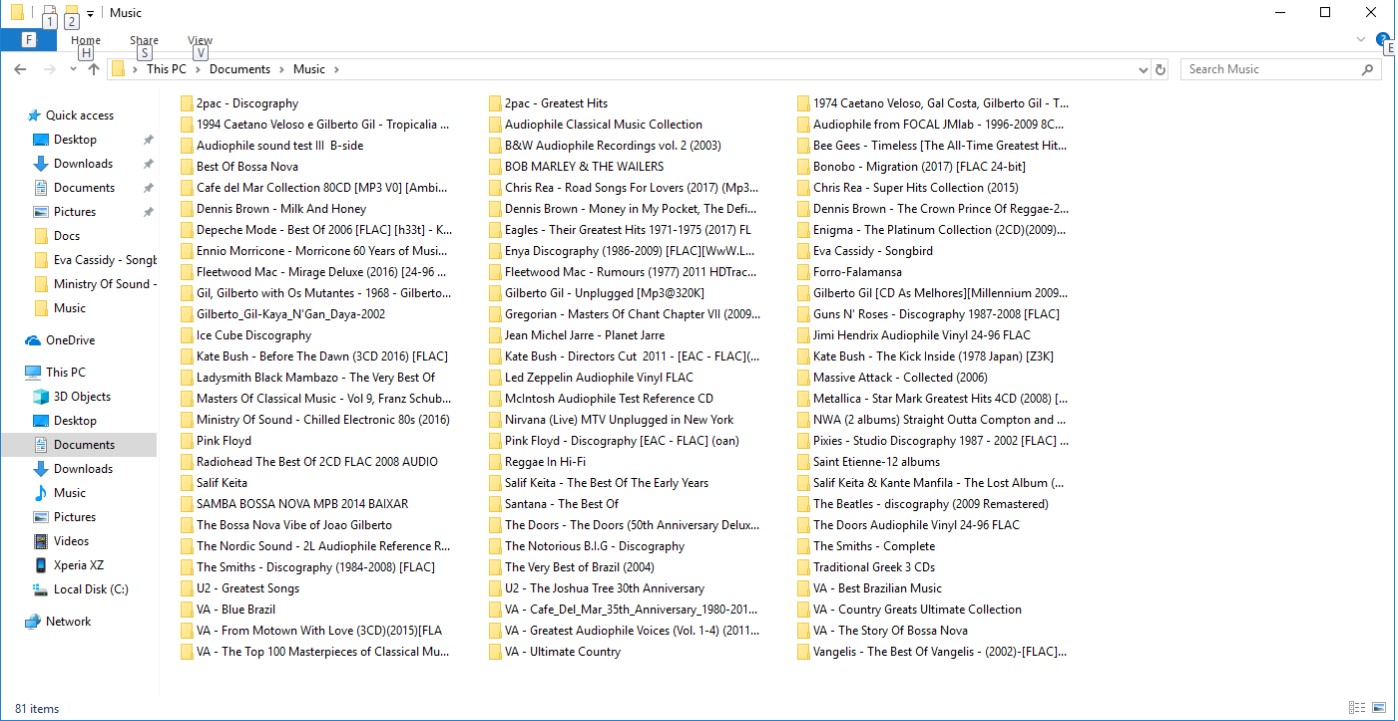The height and width of the screenshot is (721, 1398).
Task: Open pinned Desktop under Quick access
Action: click(x=75, y=139)
